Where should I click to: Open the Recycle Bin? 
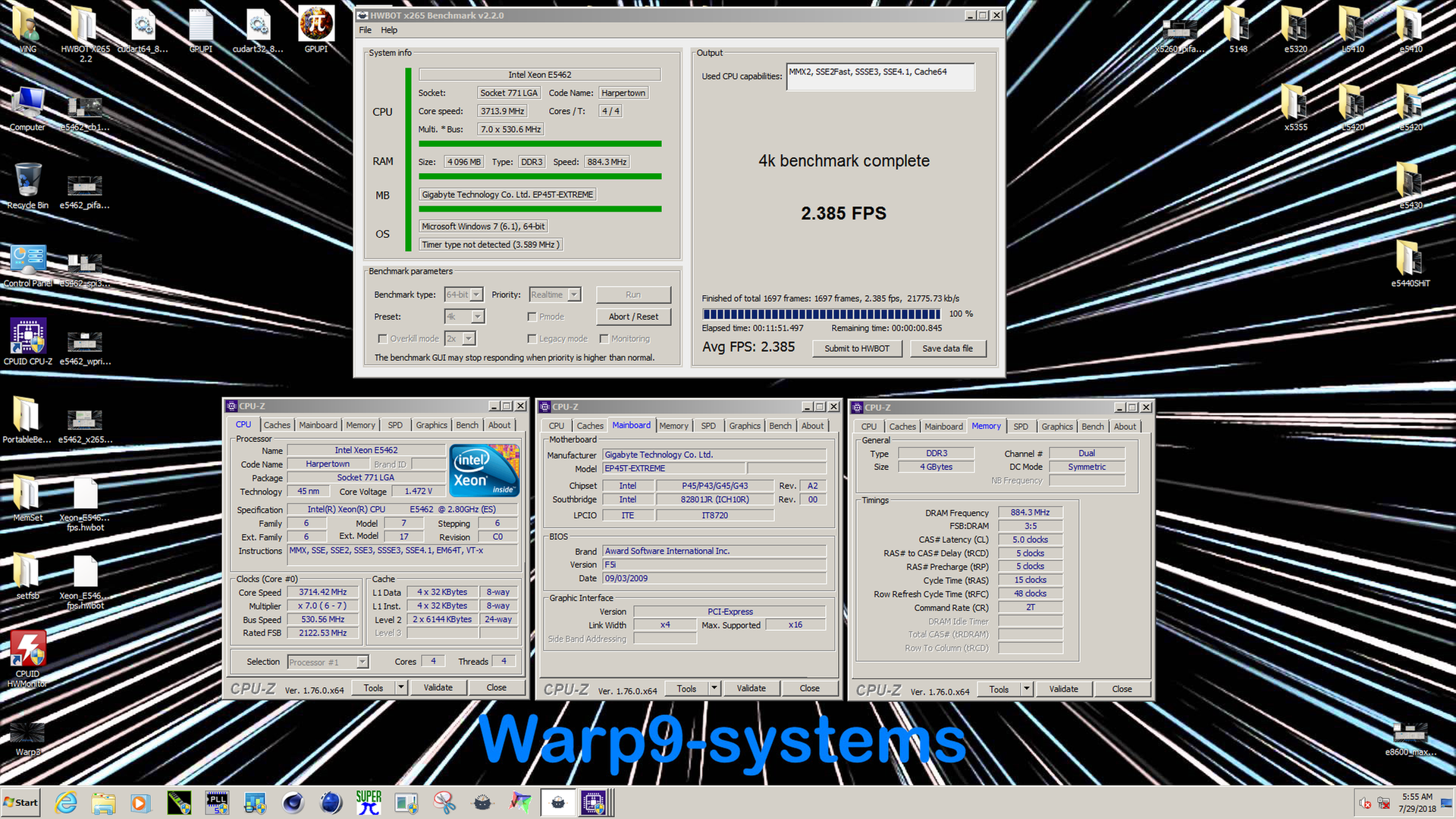[27, 186]
